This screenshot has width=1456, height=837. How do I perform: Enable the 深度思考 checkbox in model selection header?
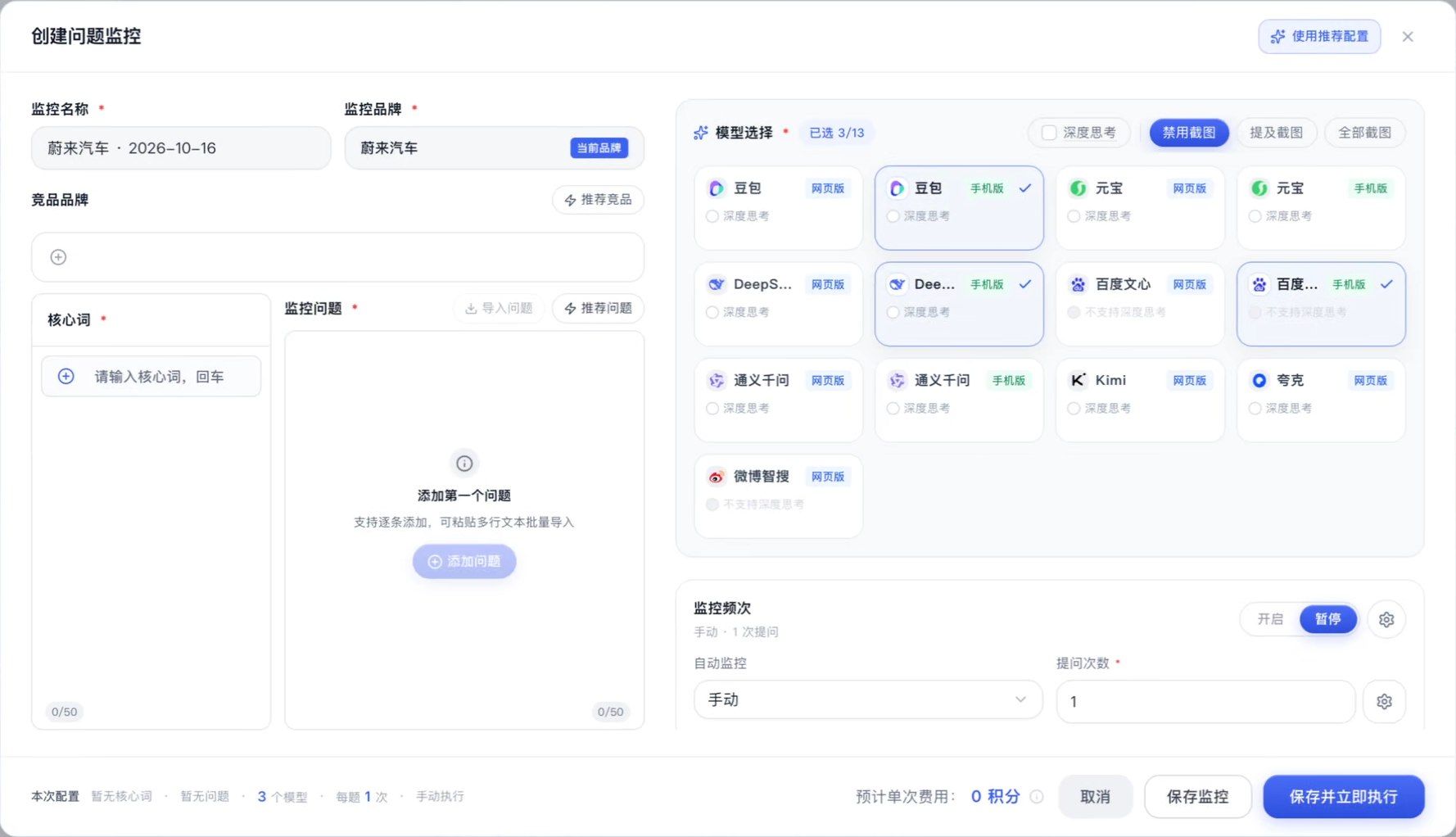point(1049,133)
